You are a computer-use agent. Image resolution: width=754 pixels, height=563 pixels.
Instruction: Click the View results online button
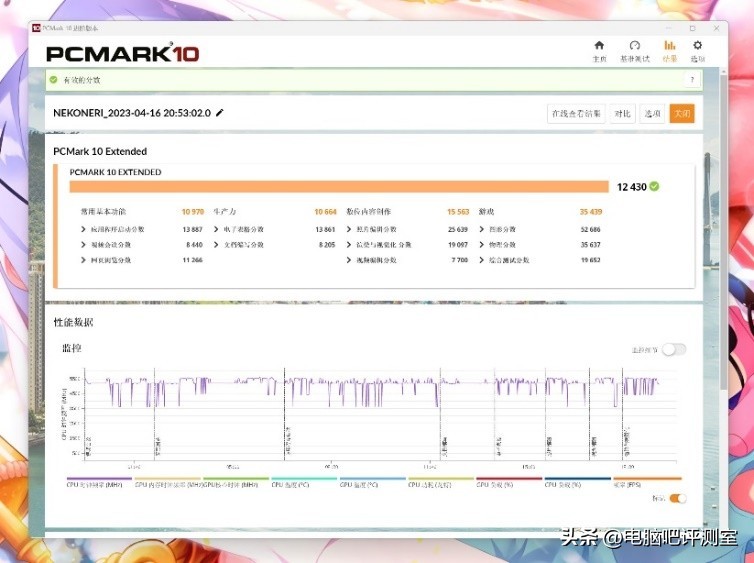(577, 114)
